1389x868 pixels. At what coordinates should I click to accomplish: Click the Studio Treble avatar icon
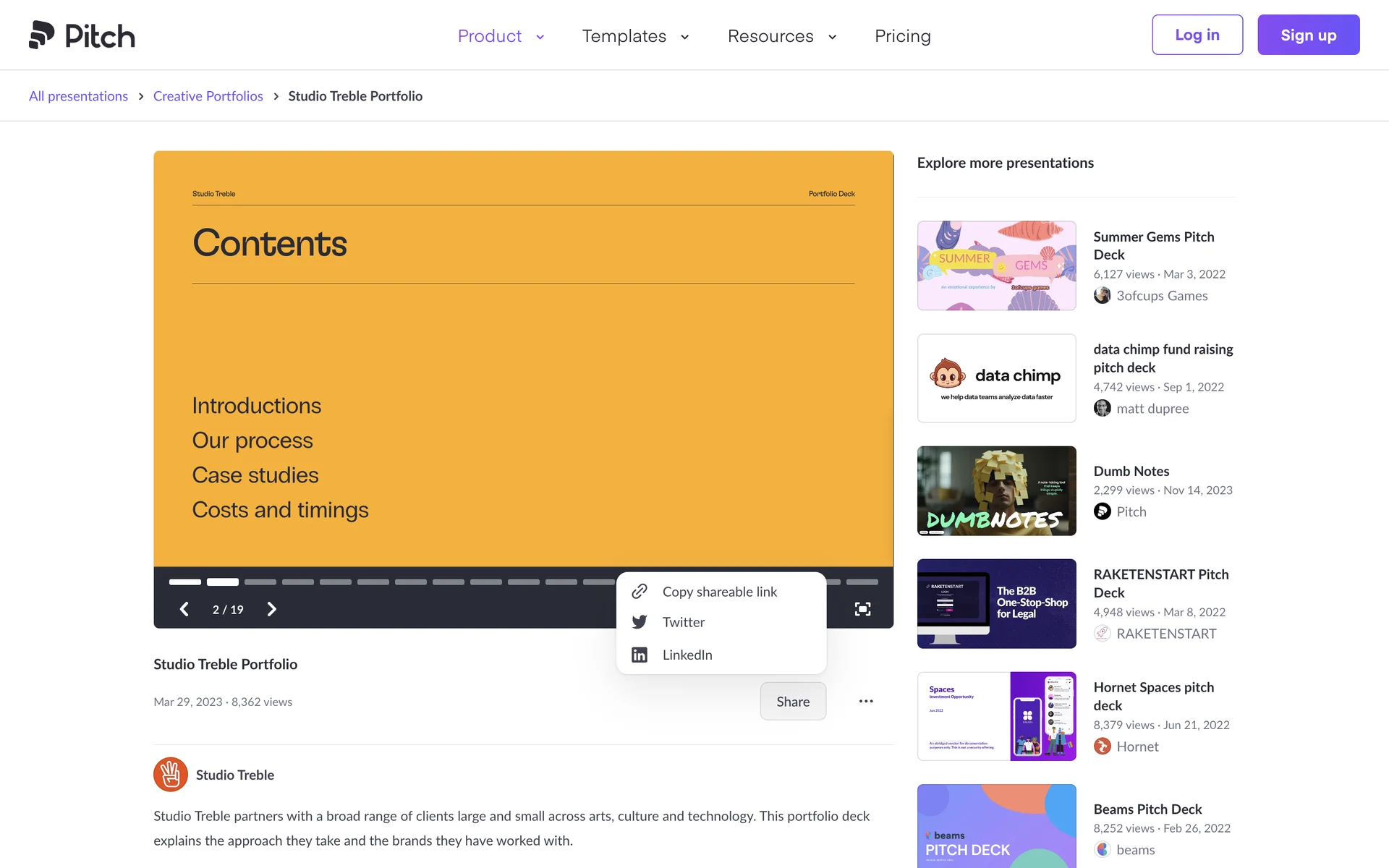[171, 775]
